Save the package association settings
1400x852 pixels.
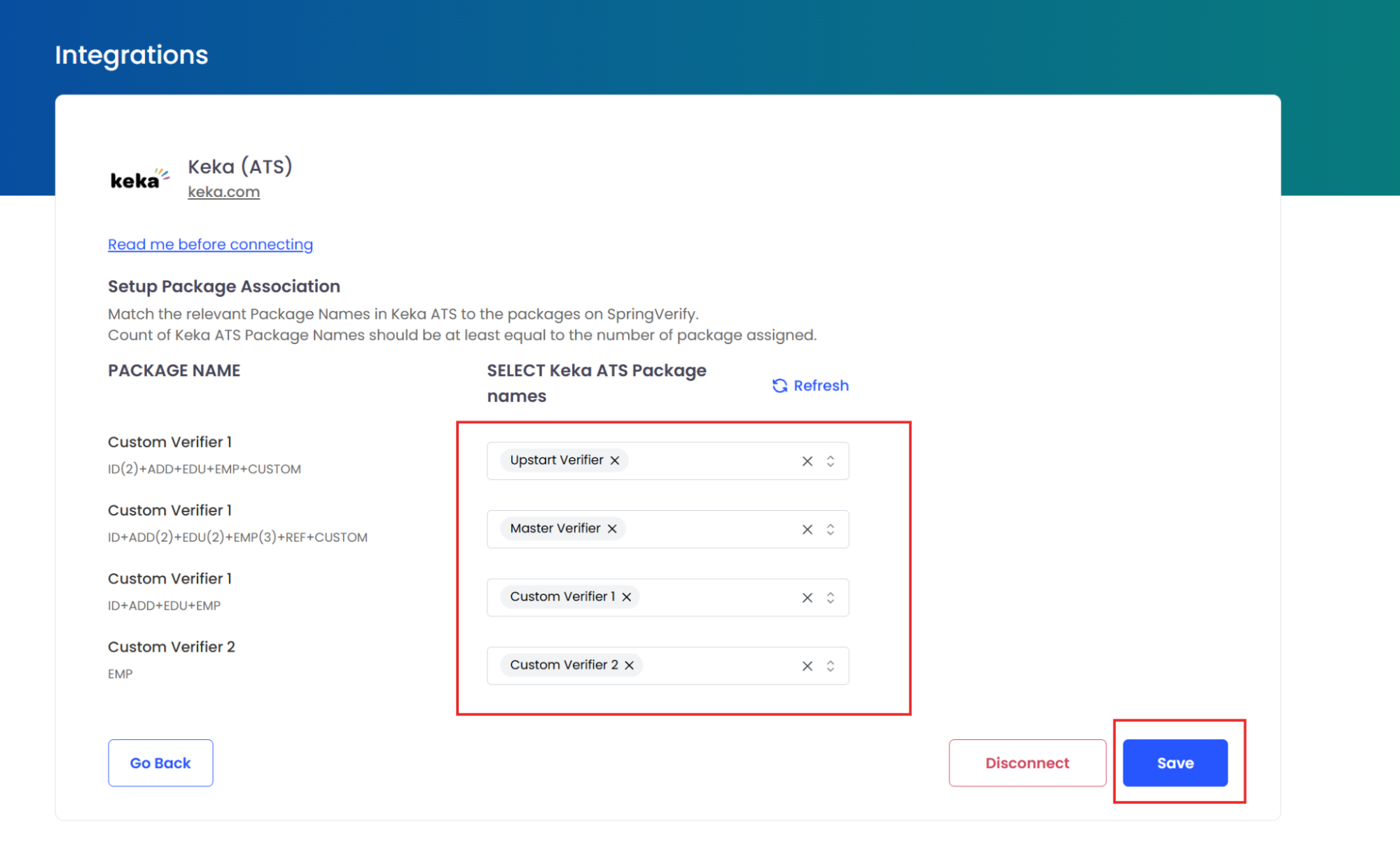pos(1174,763)
